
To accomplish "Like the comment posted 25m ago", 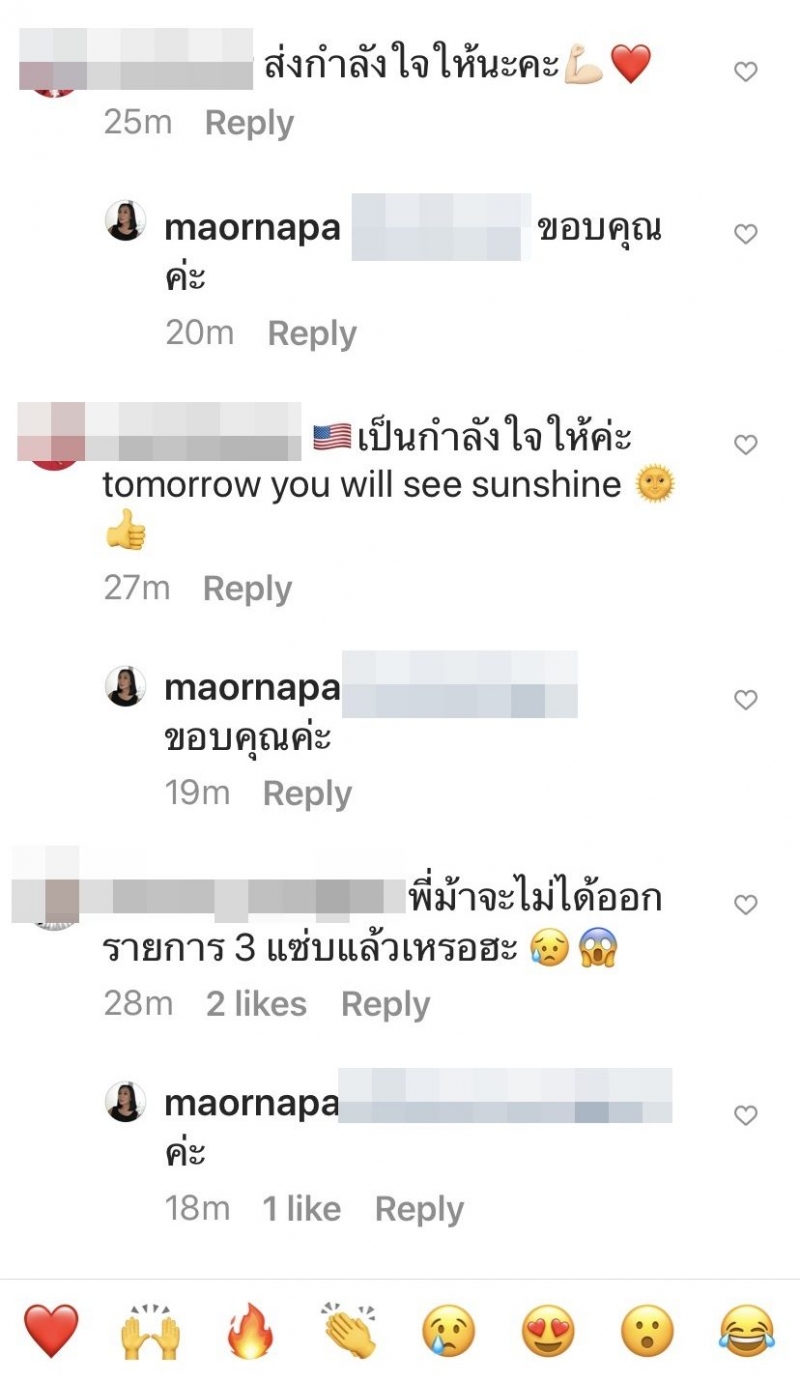I will point(746,71).
